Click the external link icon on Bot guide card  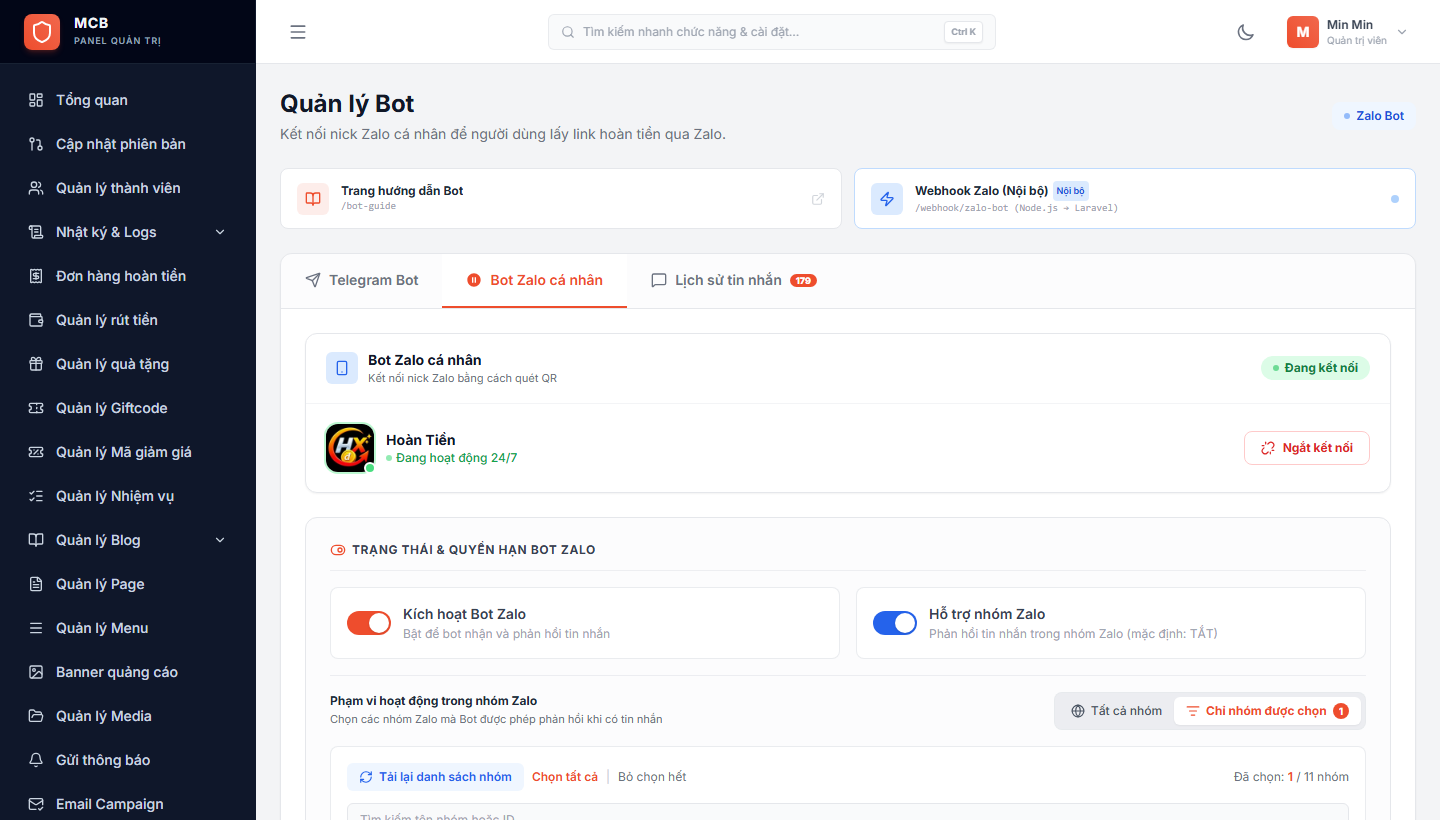[818, 199]
